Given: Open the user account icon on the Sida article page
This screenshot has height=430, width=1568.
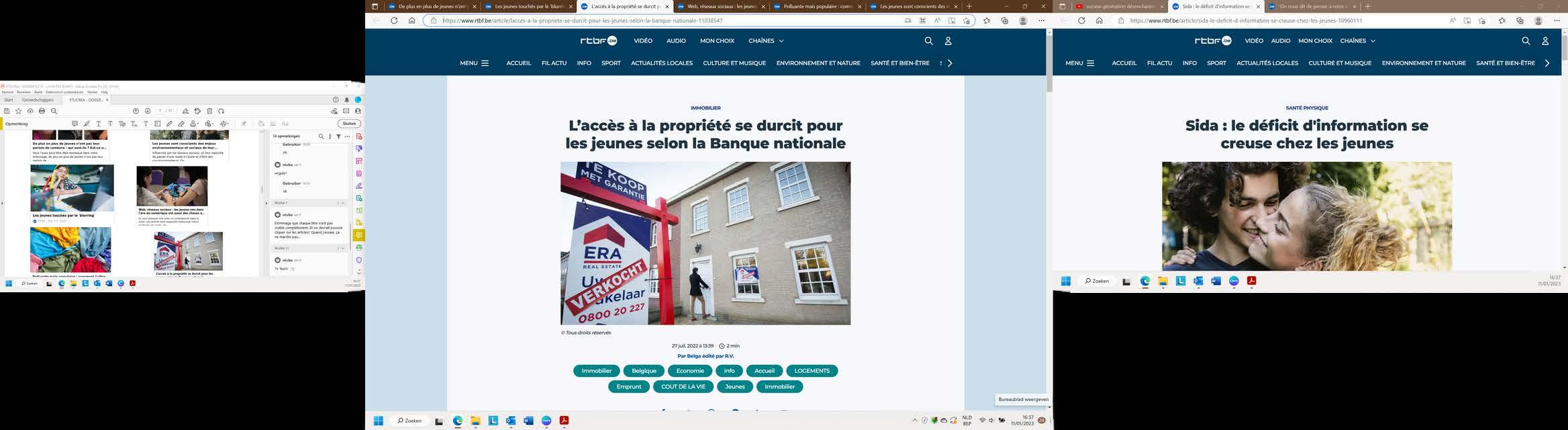Looking at the screenshot, I should (1545, 41).
